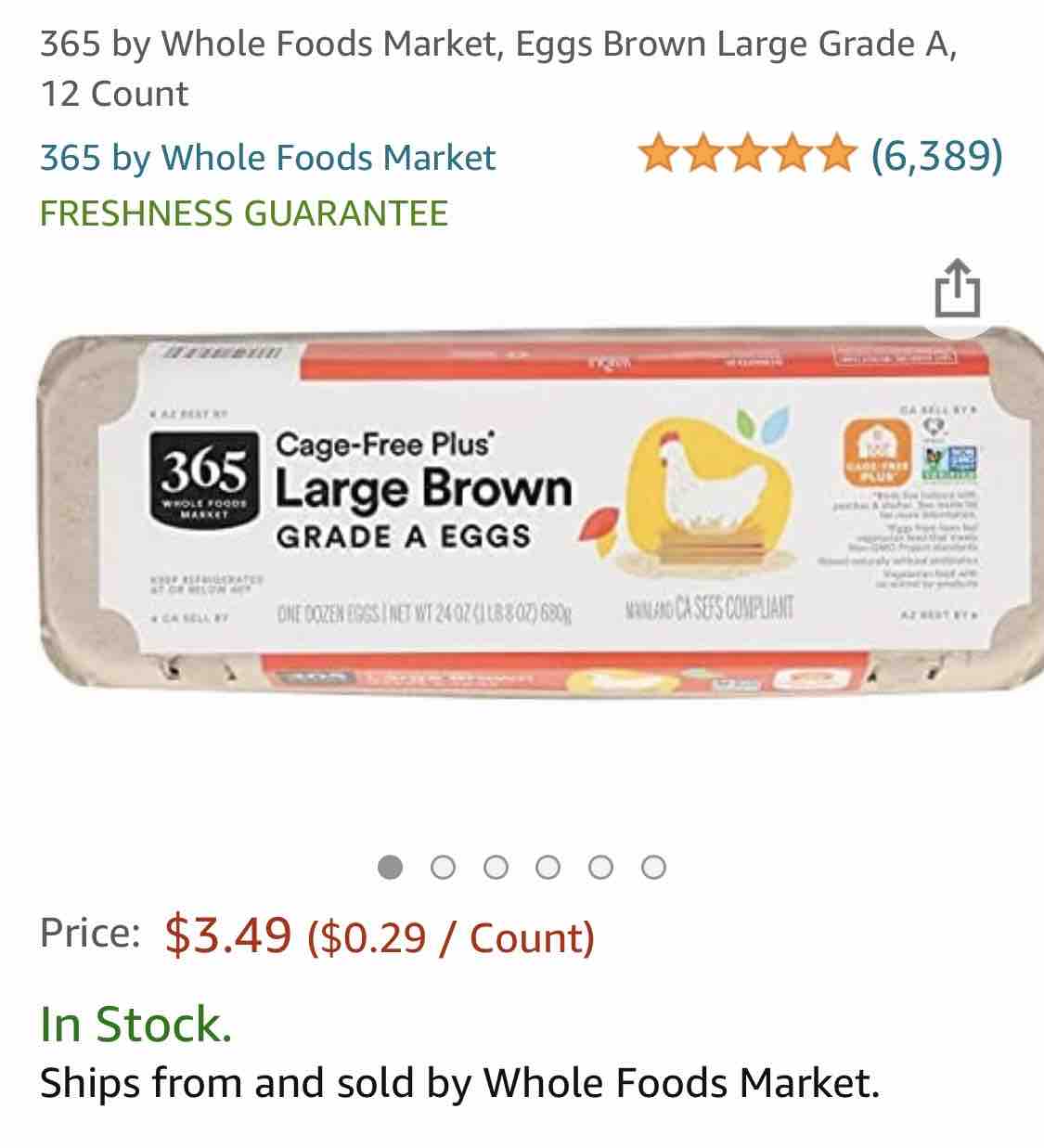Tap the share icon above the carton
1044x1148 pixels.
[x=957, y=290]
